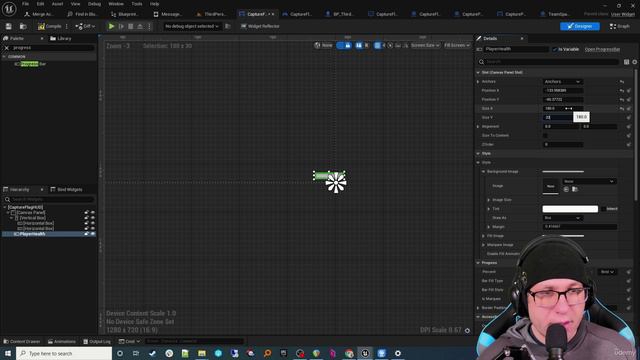Open the File menu
The height and width of the screenshot is (360, 640).
pos(25,4)
